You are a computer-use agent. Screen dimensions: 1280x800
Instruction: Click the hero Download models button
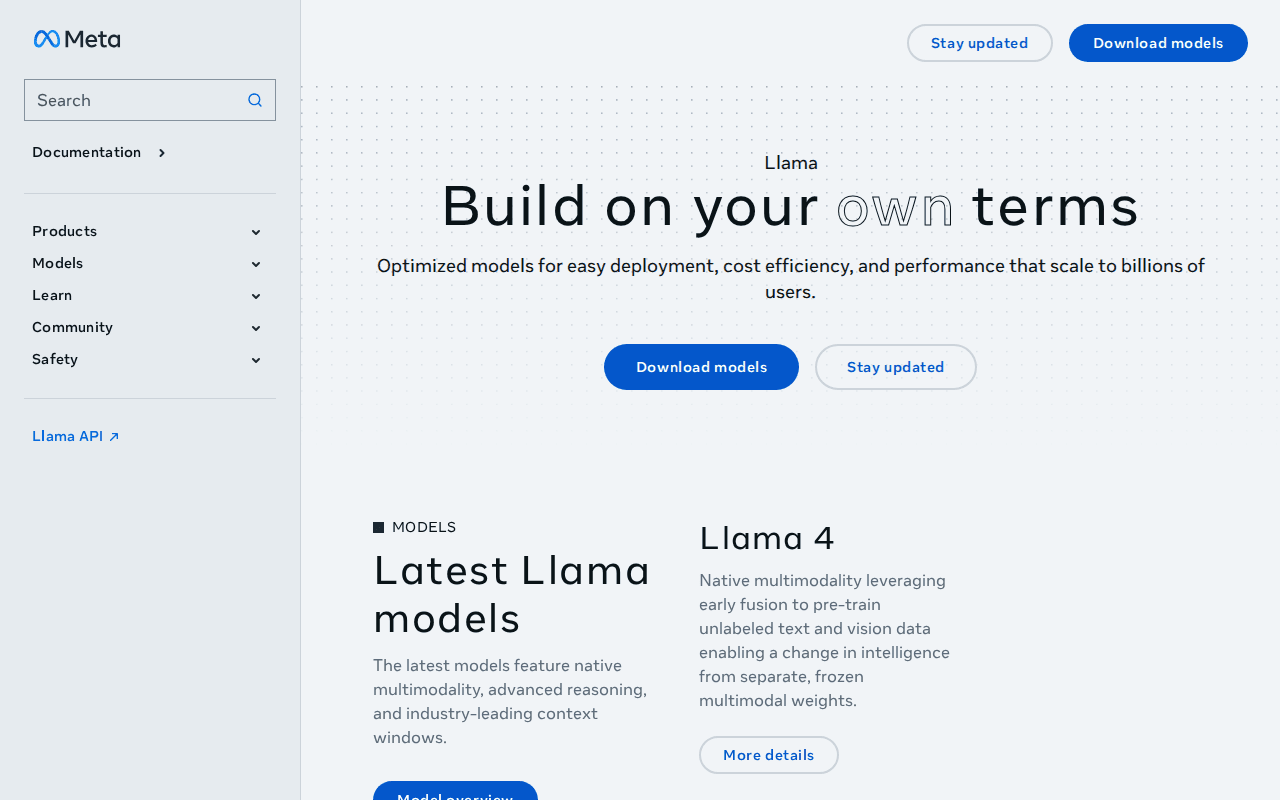(x=701, y=367)
